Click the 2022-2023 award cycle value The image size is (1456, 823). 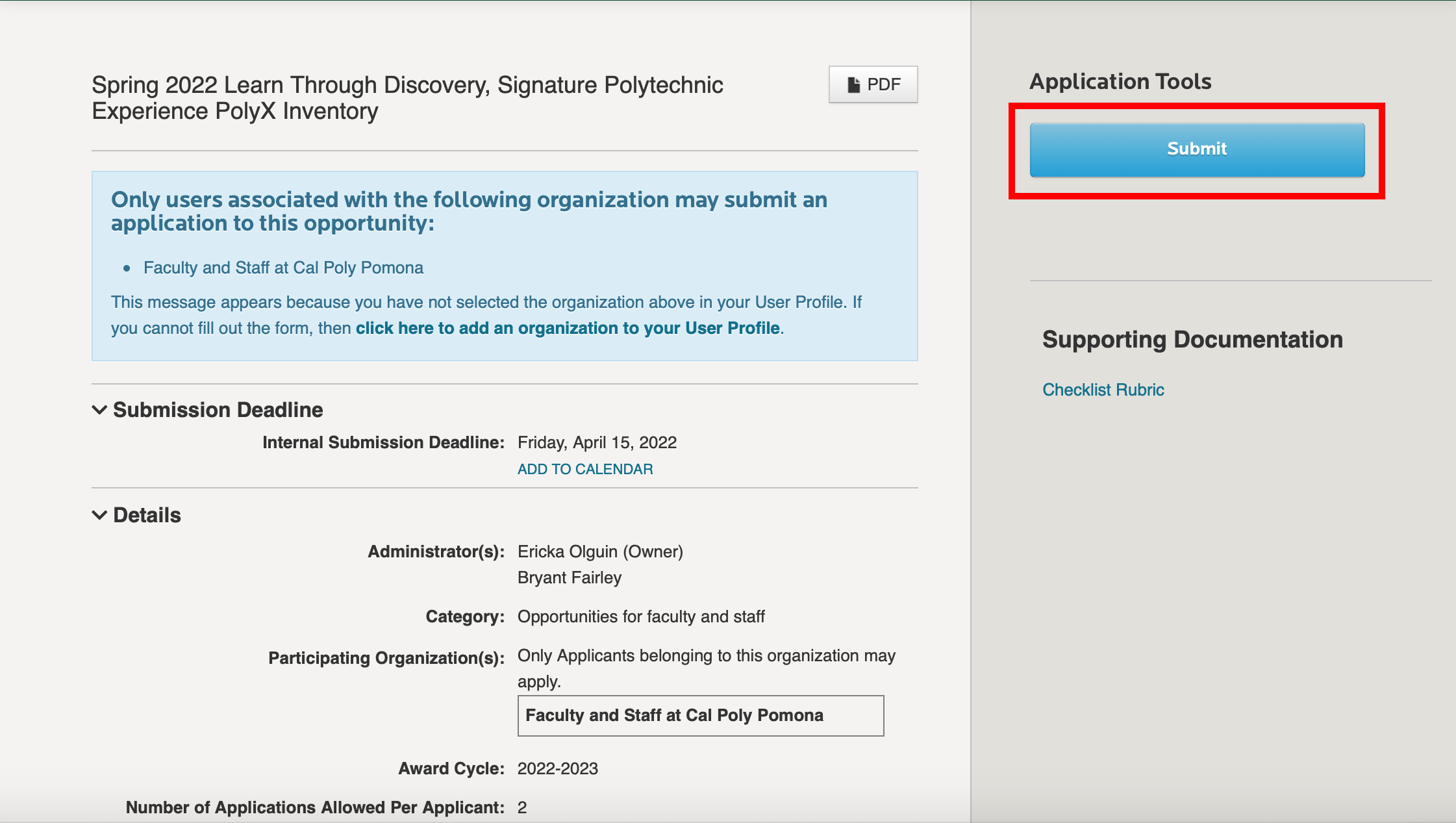557,768
